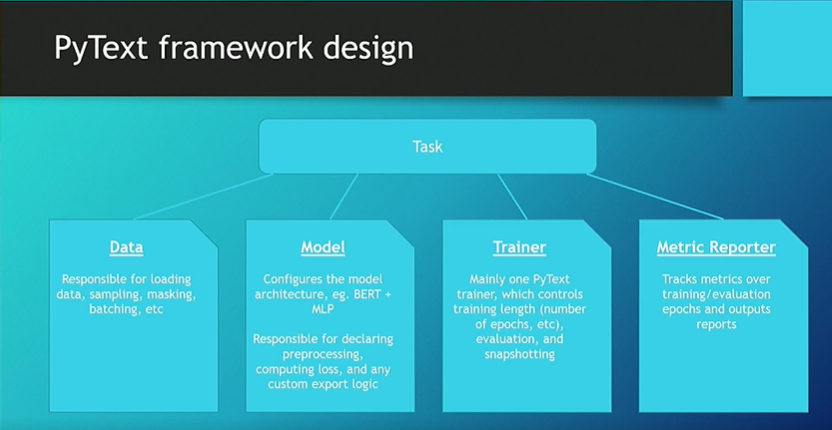Select 'Configures the model architecture' paragraph
This screenshot has width=832, height=430.
[323, 294]
